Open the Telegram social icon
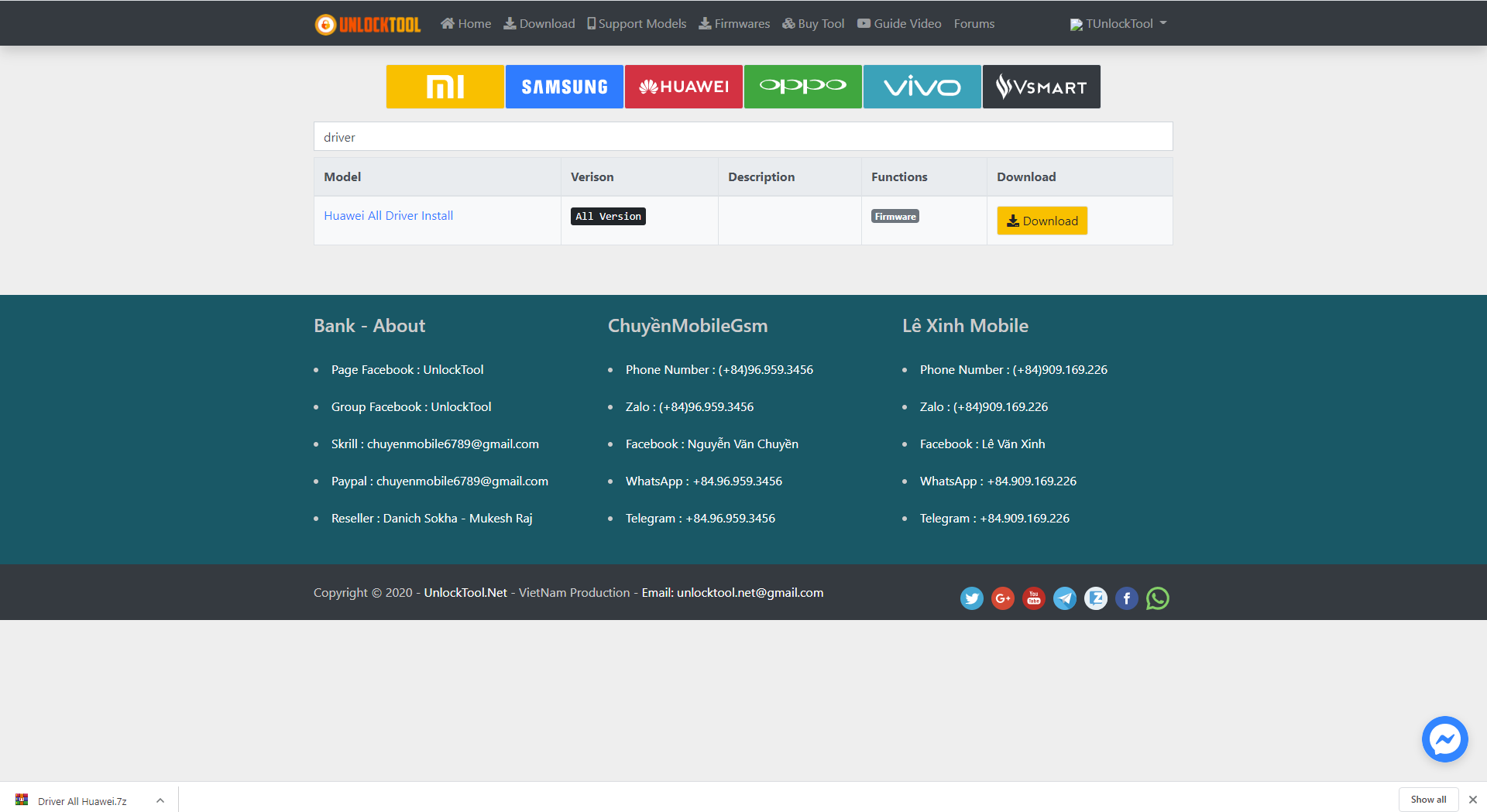The image size is (1487, 812). [1065, 598]
